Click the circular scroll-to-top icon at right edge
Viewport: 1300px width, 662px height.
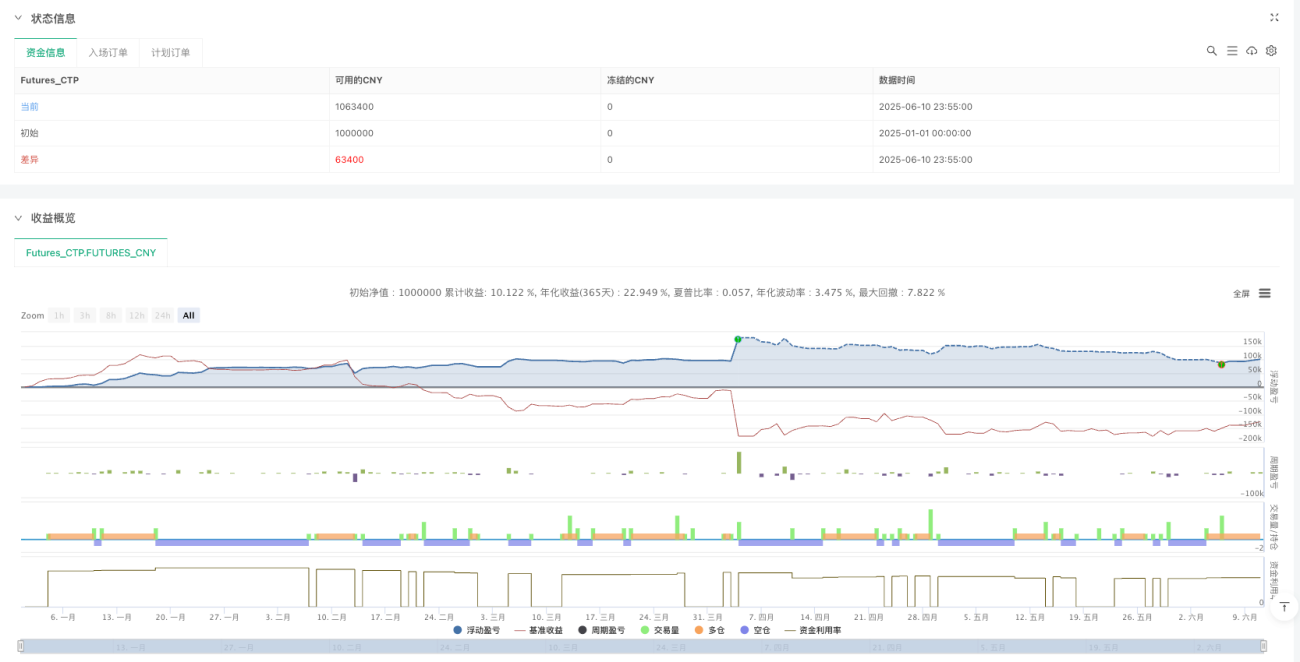[x=1285, y=606]
